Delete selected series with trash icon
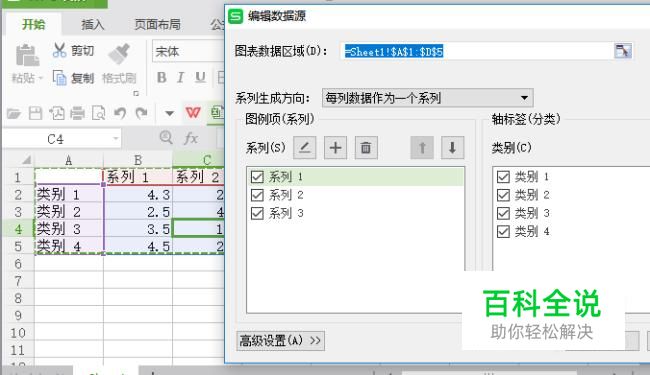 (x=366, y=148)
